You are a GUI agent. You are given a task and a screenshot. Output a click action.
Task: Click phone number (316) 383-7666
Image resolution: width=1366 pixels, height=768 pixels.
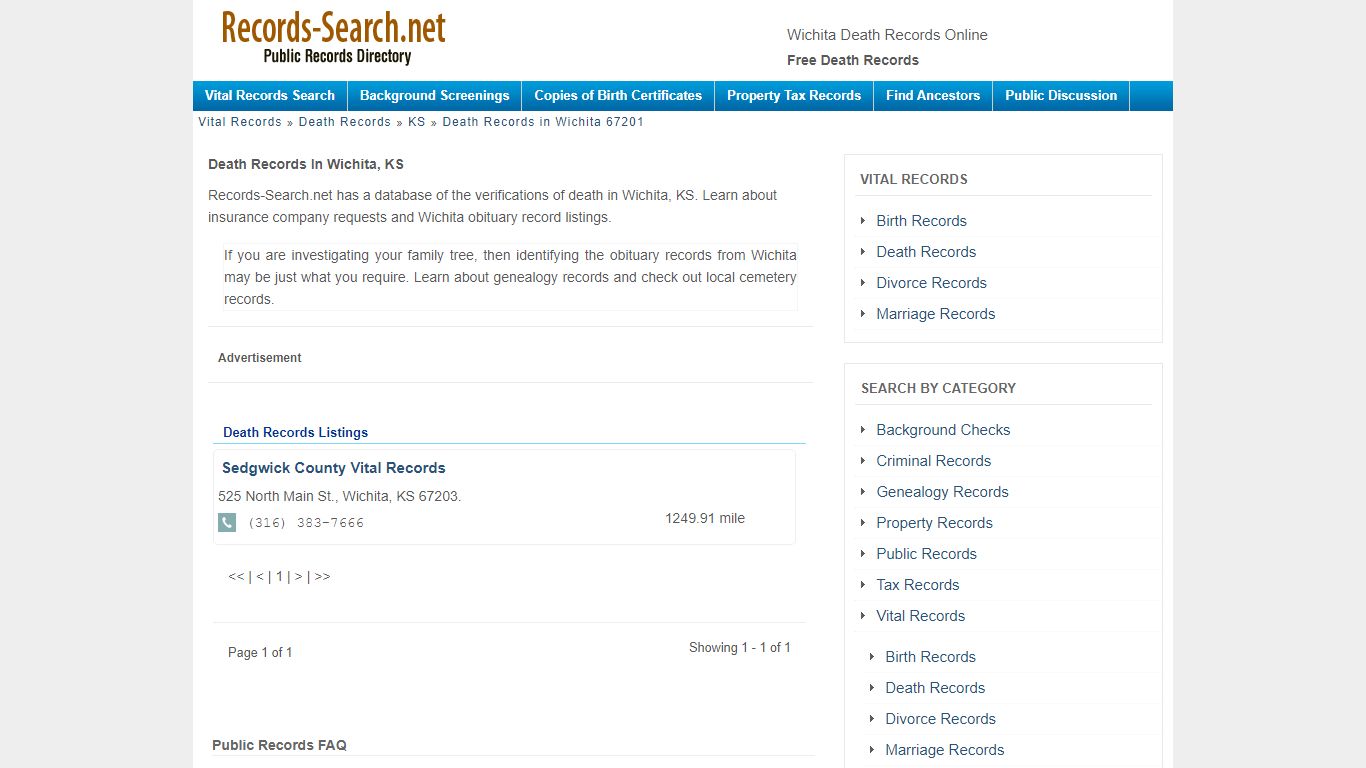click(x=306, y=523)
